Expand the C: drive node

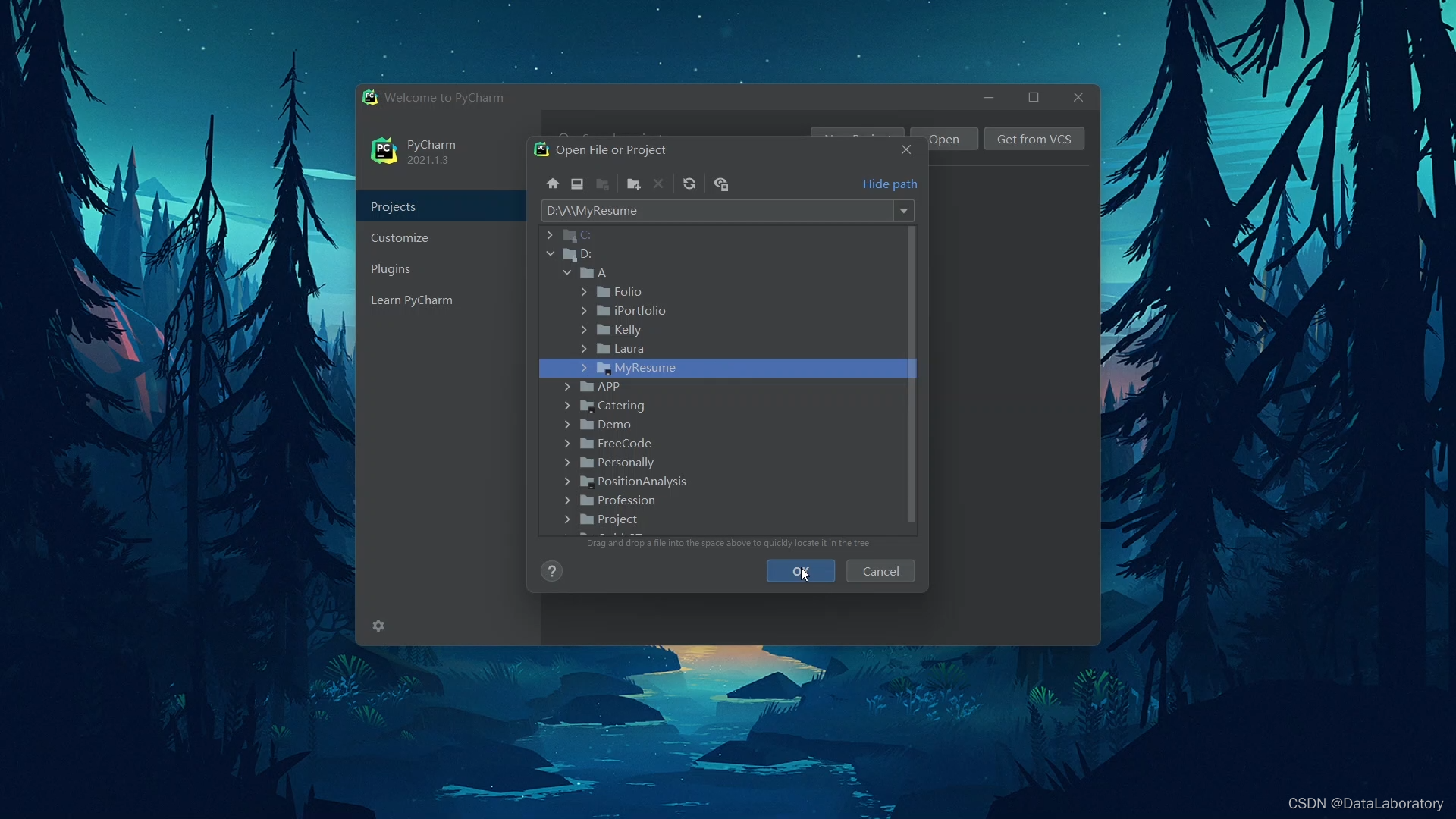click(x=551, y=235)
